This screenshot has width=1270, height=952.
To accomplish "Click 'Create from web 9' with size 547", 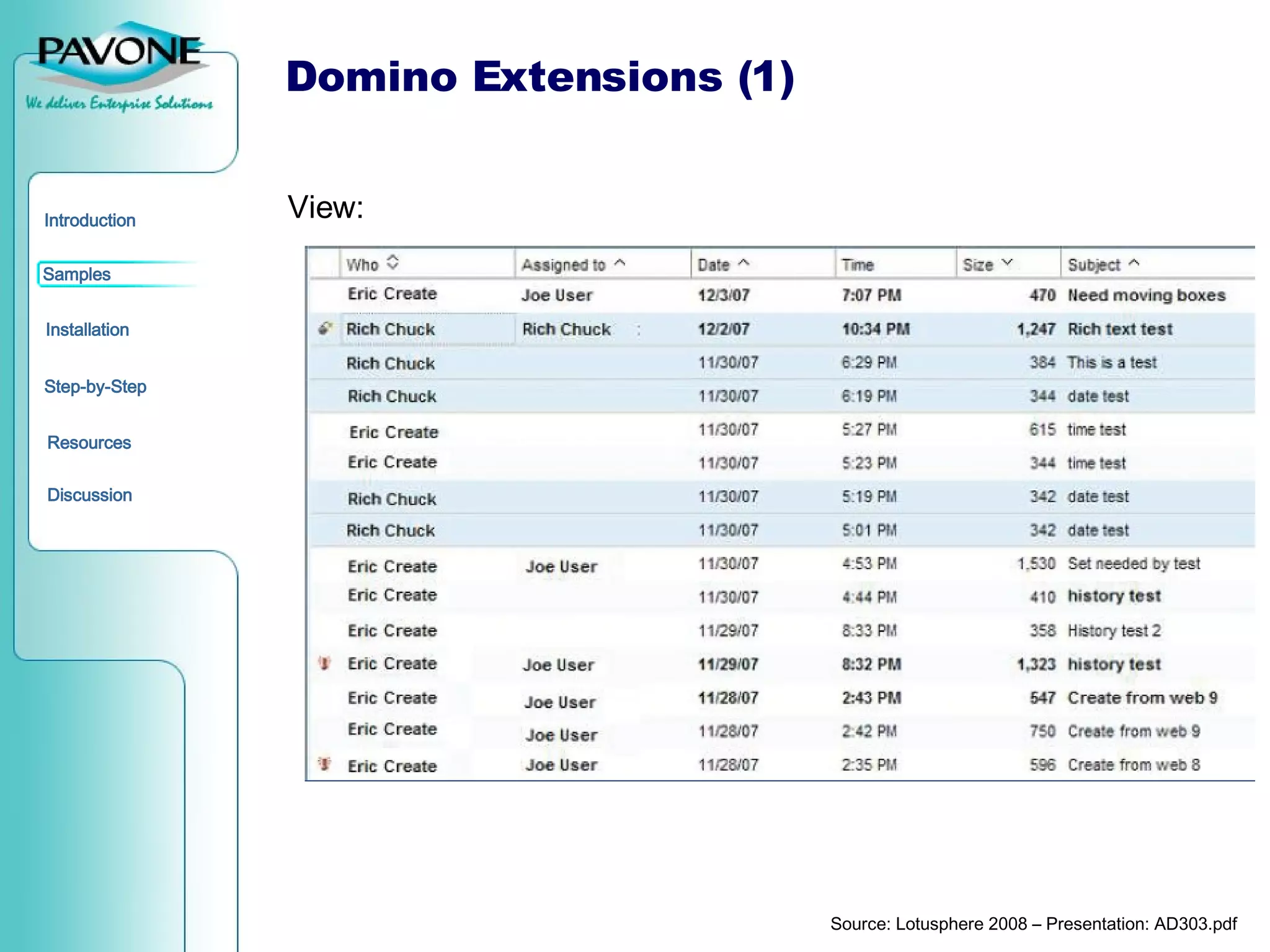I will (1142, 698).
